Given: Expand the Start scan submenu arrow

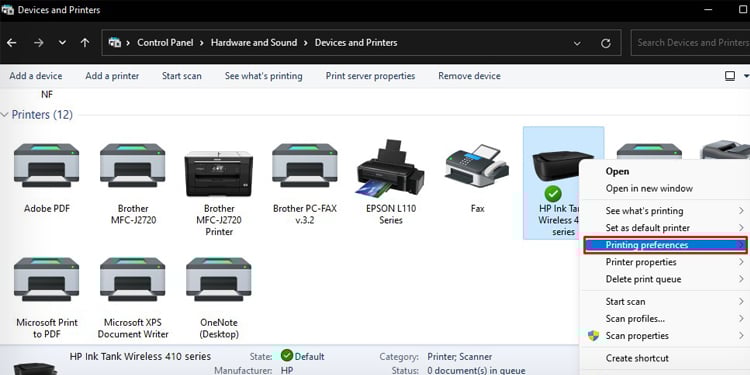Looking at the screenshot, I should pyautogui.click(x=741, y=302).
